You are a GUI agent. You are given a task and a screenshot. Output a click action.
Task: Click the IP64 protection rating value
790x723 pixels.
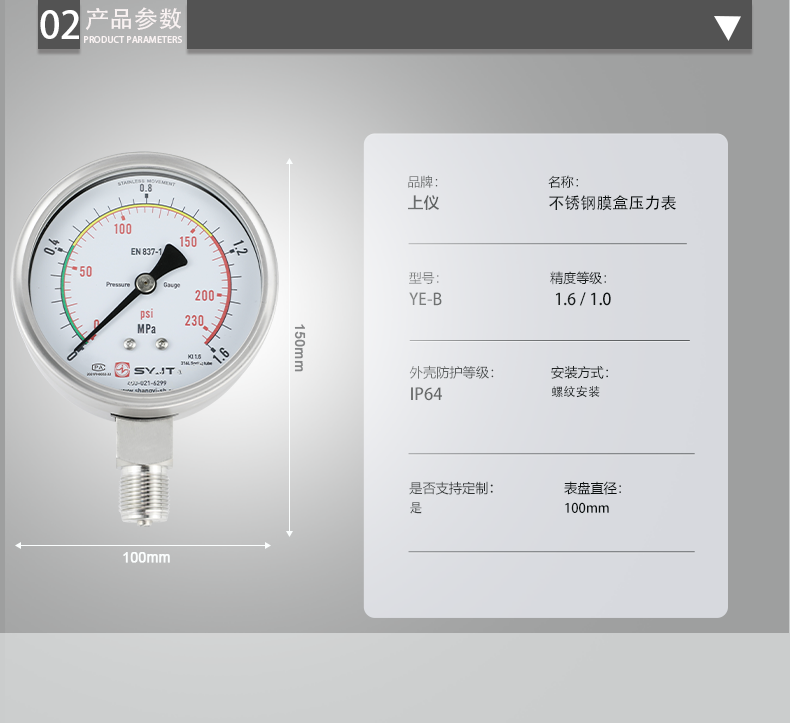[x=425, y=394]
